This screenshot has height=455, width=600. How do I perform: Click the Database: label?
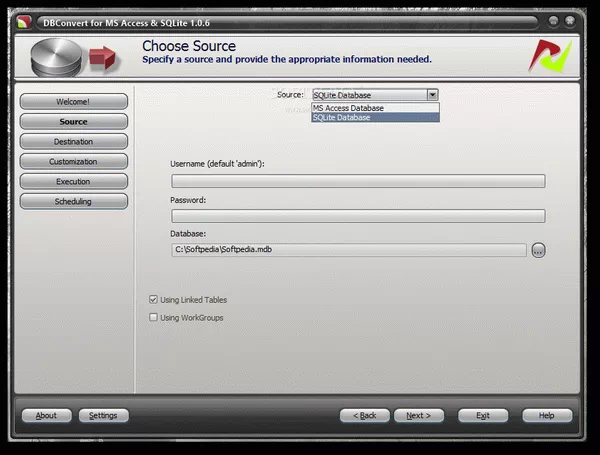click(x=188, y=233)
